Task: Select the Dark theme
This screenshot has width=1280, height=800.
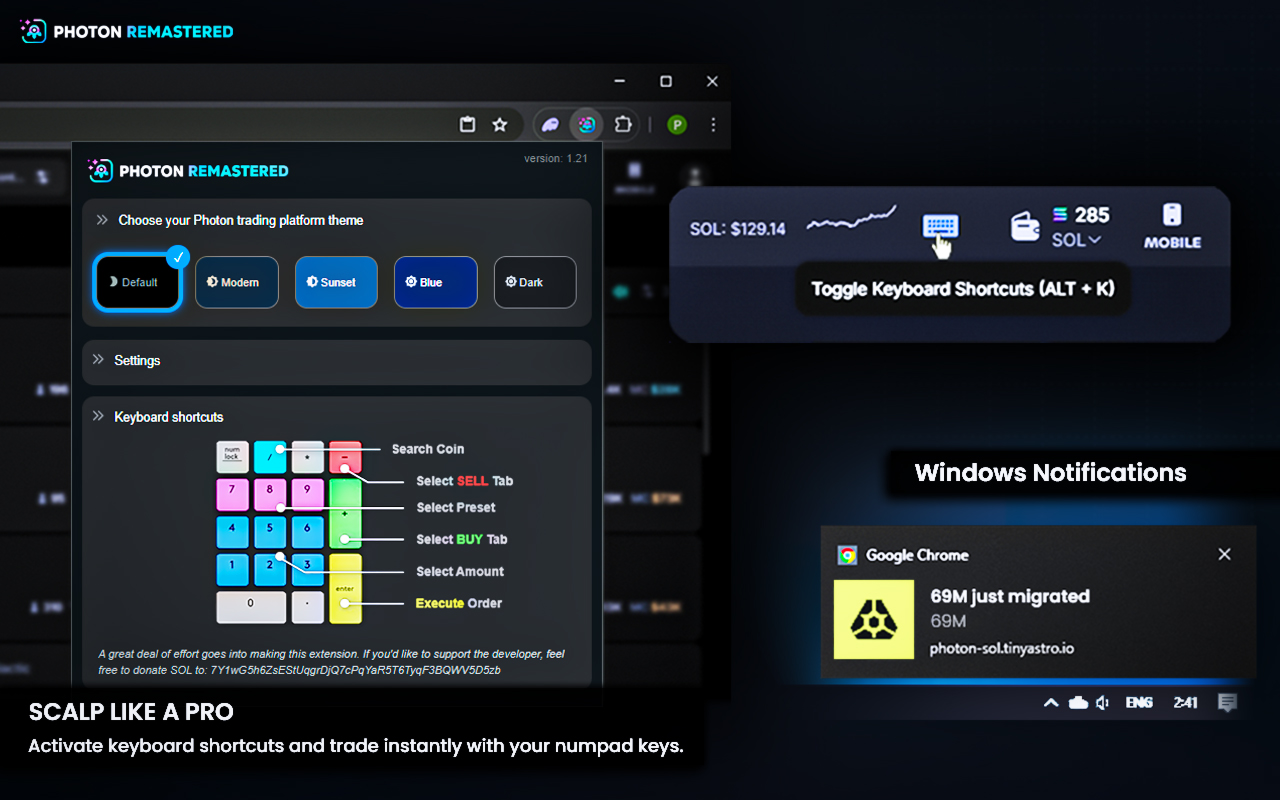Action: (535, 282)
